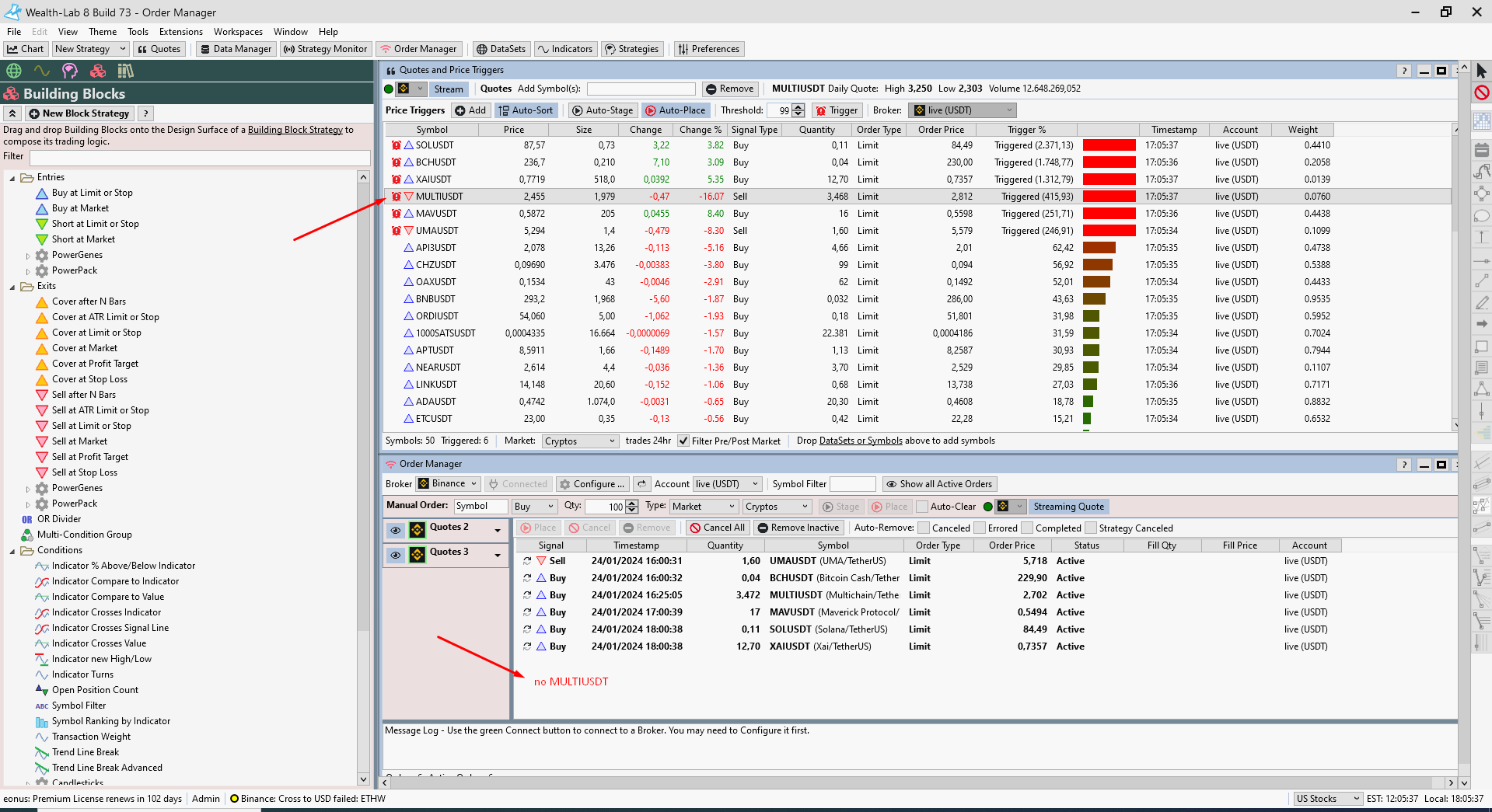This screenshot has width=1492, height=812.
Task: Click Add price trigger button
Action: point(470,110)
